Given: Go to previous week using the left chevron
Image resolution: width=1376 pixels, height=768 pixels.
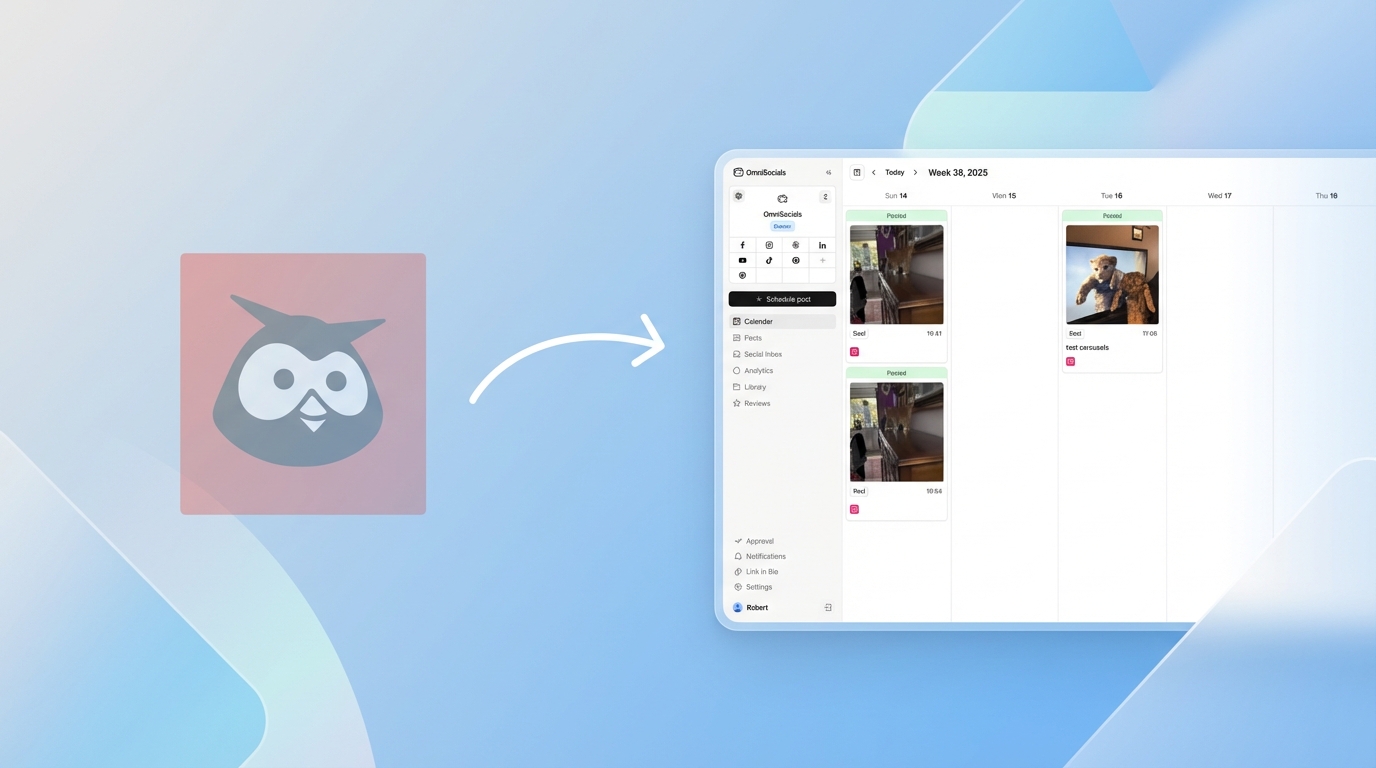Looking at the screenshot, I should (874, 172).
